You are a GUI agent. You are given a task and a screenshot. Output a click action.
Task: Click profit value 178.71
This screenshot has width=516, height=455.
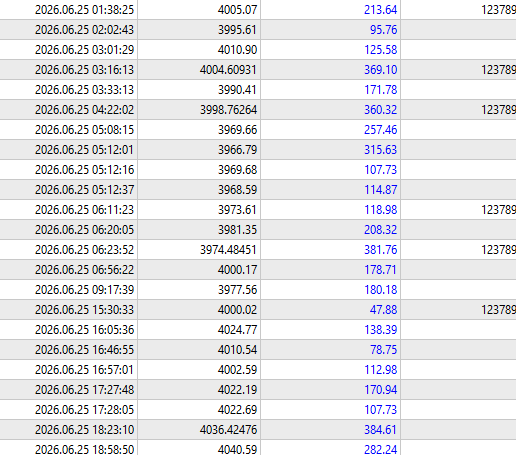380,270
